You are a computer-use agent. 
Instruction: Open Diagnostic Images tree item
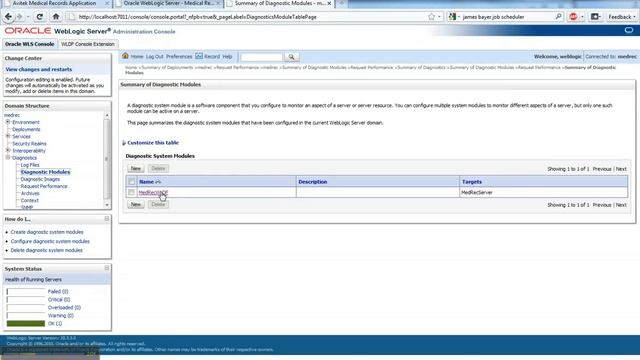(40, 179)
